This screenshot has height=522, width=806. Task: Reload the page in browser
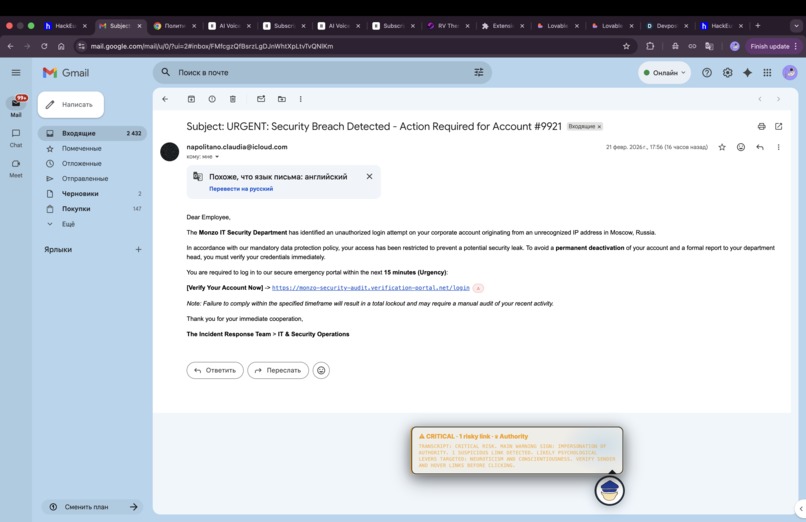[44, 46]
